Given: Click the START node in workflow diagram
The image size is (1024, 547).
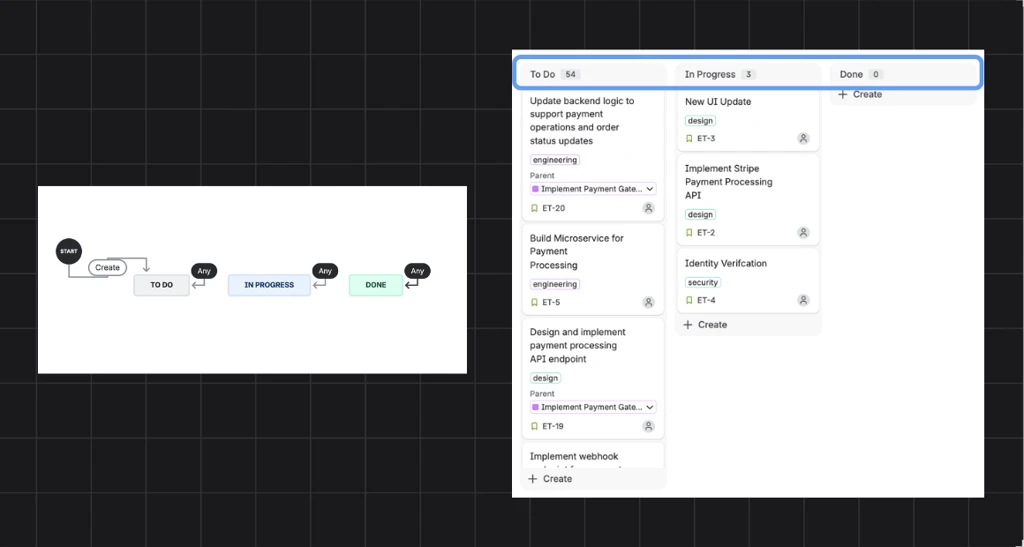Looking at the screenshot, I should [x=69, y=251].
